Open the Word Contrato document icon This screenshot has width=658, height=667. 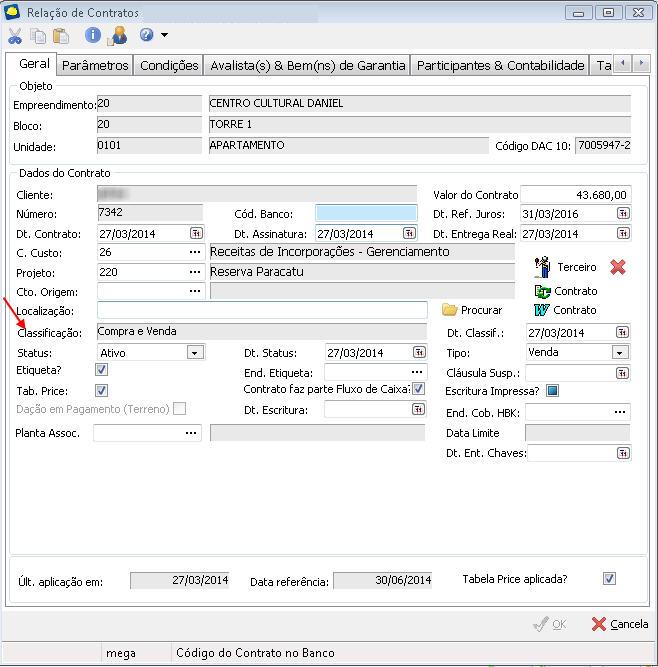pos(543,310)
